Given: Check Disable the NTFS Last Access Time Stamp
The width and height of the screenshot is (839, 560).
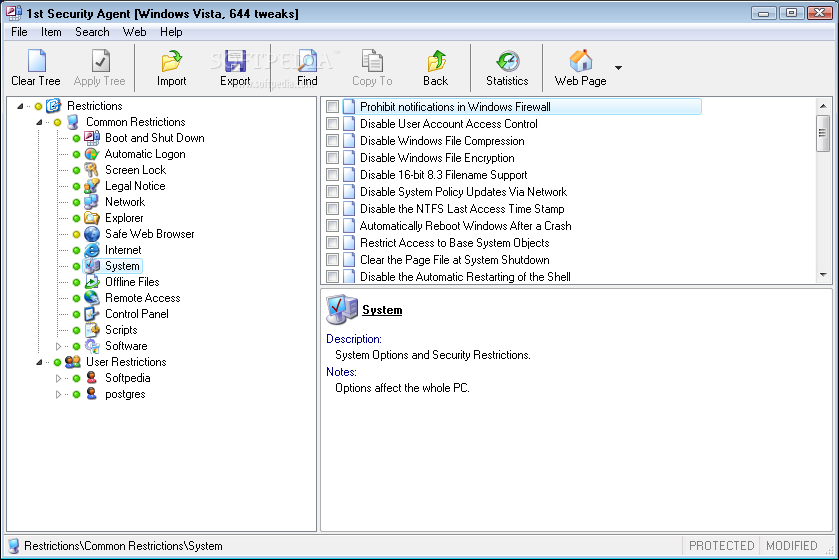Looking at the screenshot, I should pyautogui.click(x=332, y=209).
